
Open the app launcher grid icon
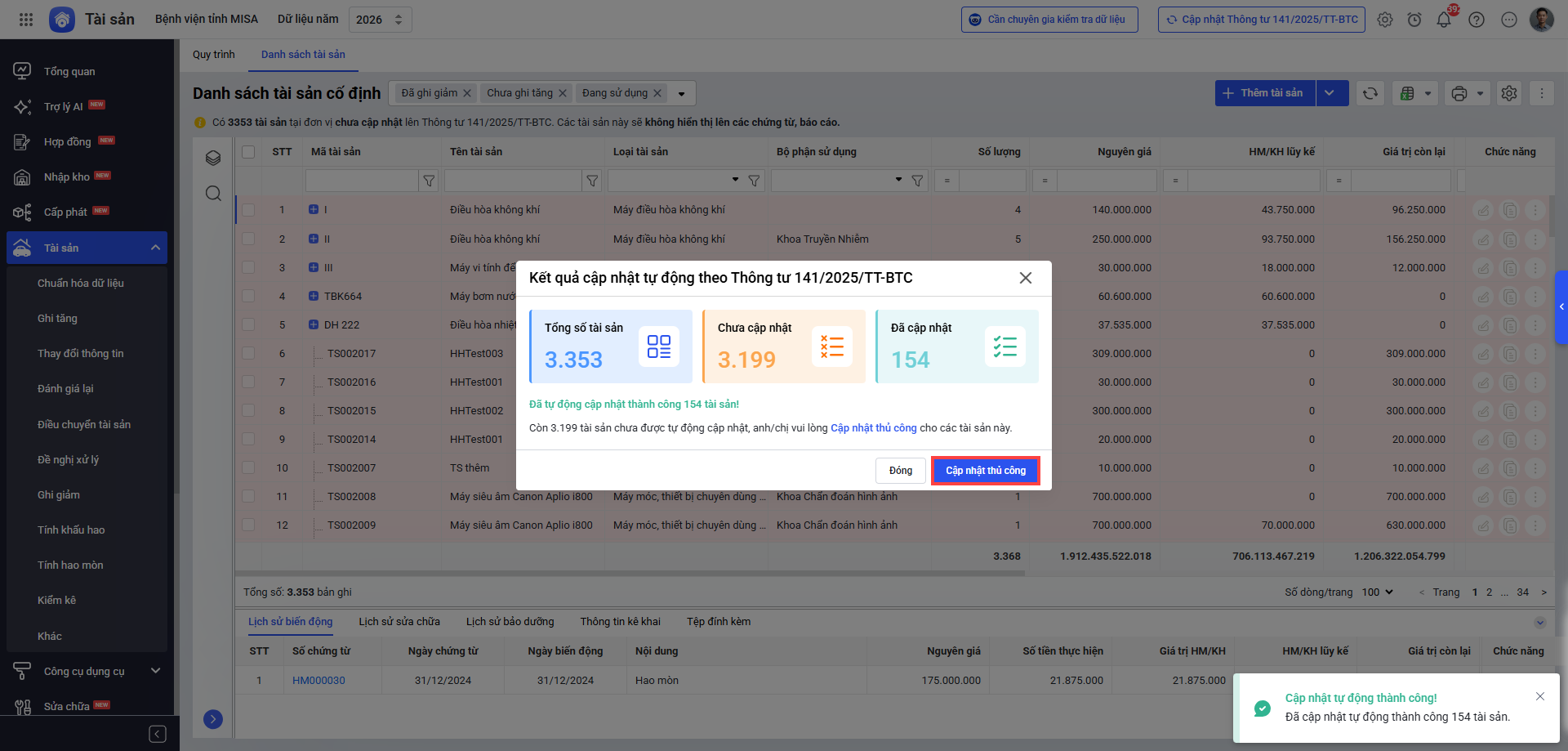point(26,20)
